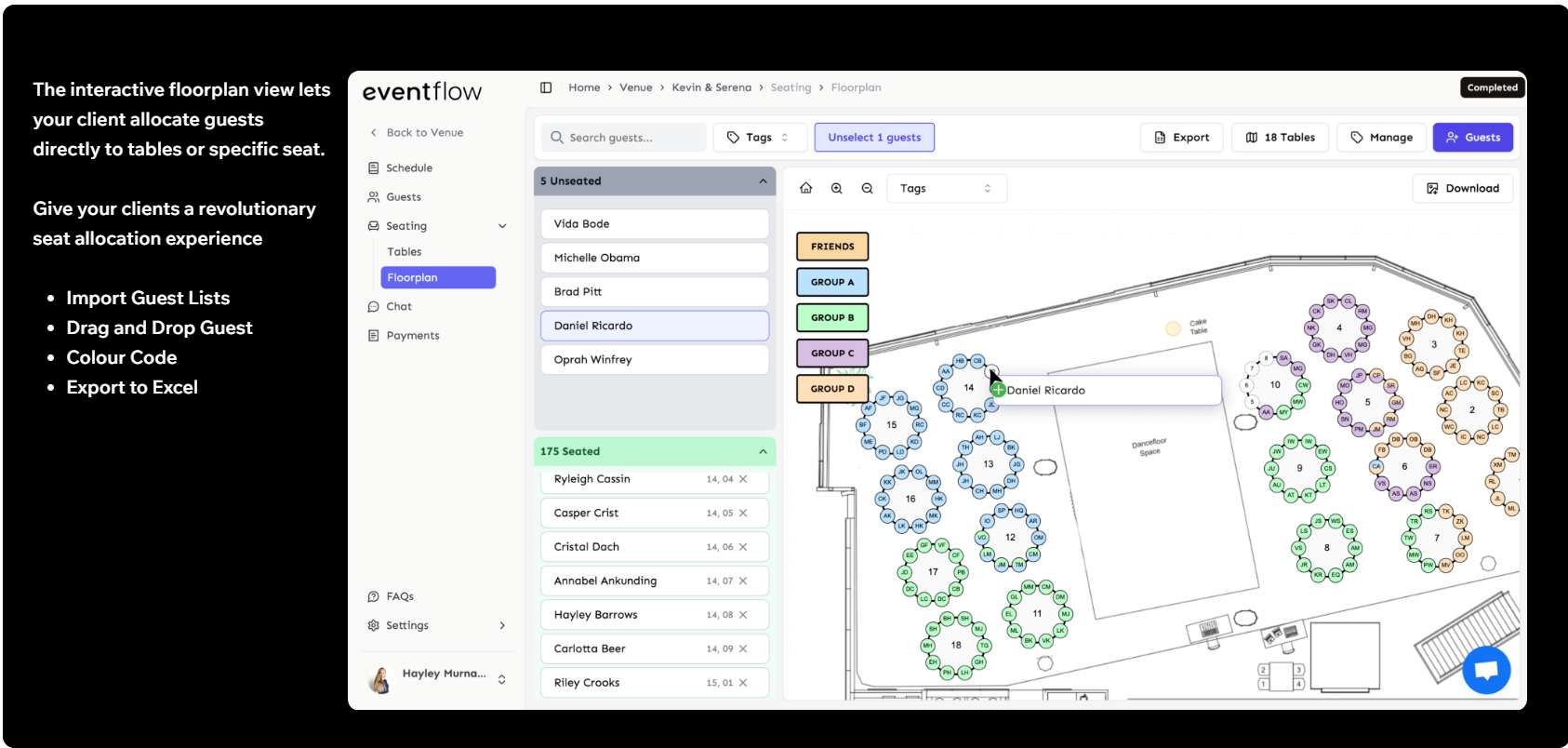Unseat Casper Crist with X icon

(743, 514)
